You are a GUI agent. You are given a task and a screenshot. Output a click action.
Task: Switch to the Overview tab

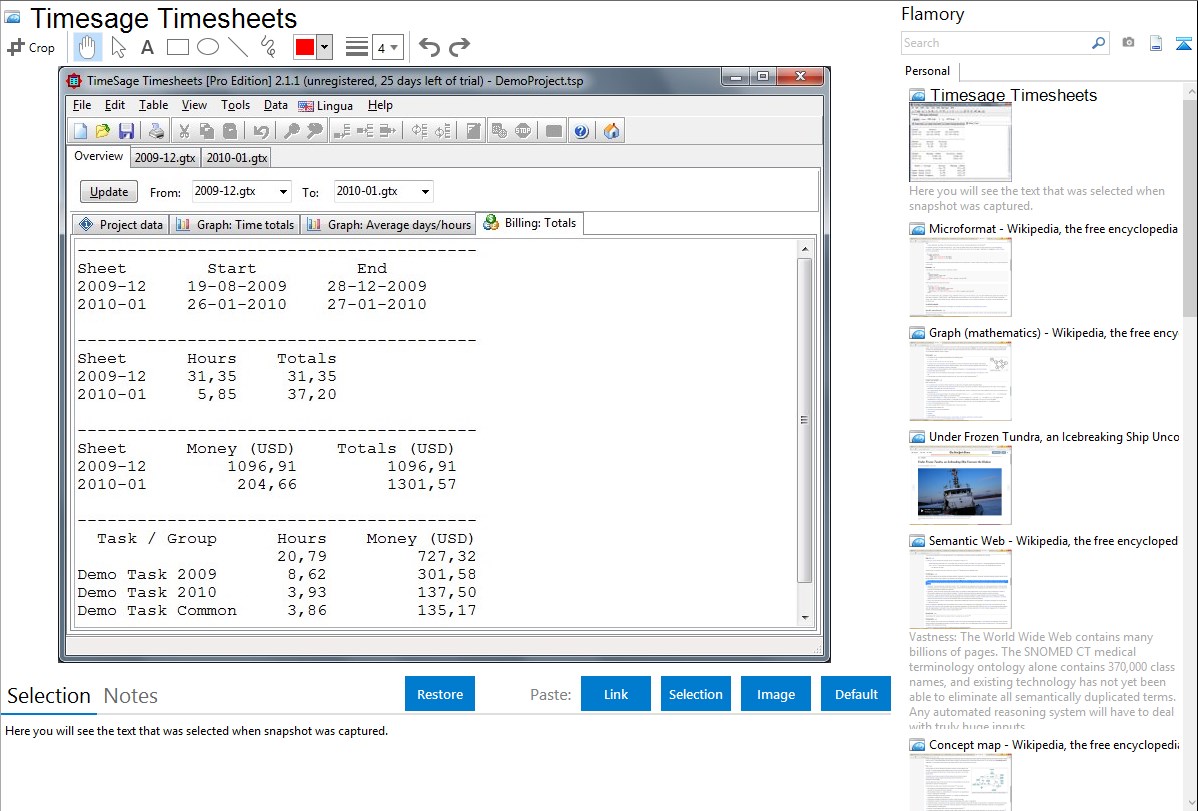point(99,157)
